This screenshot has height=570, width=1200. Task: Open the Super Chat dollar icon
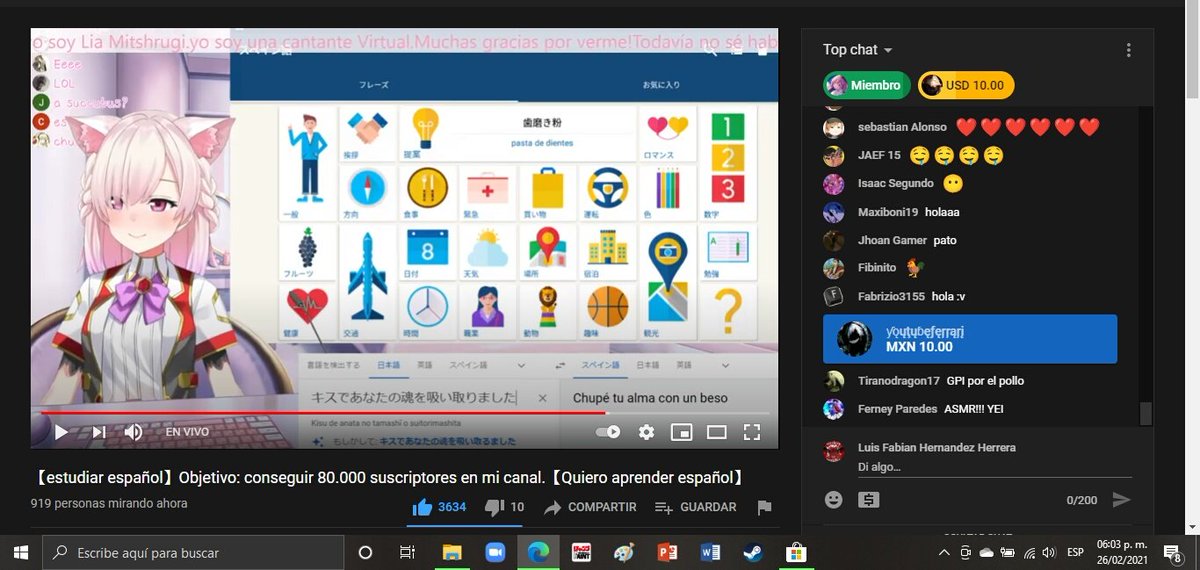869,499
